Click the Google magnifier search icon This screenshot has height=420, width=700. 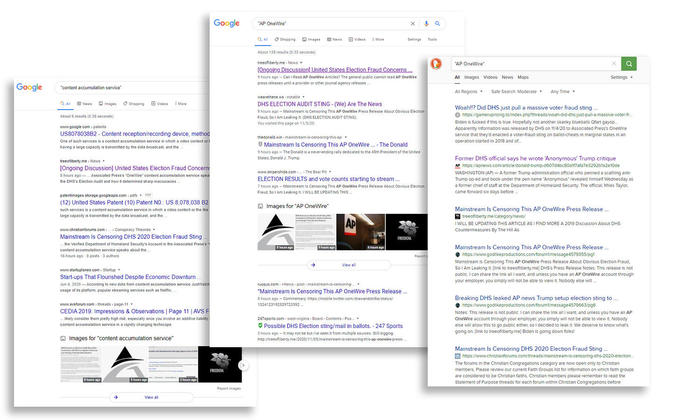(x=438, y=23)
